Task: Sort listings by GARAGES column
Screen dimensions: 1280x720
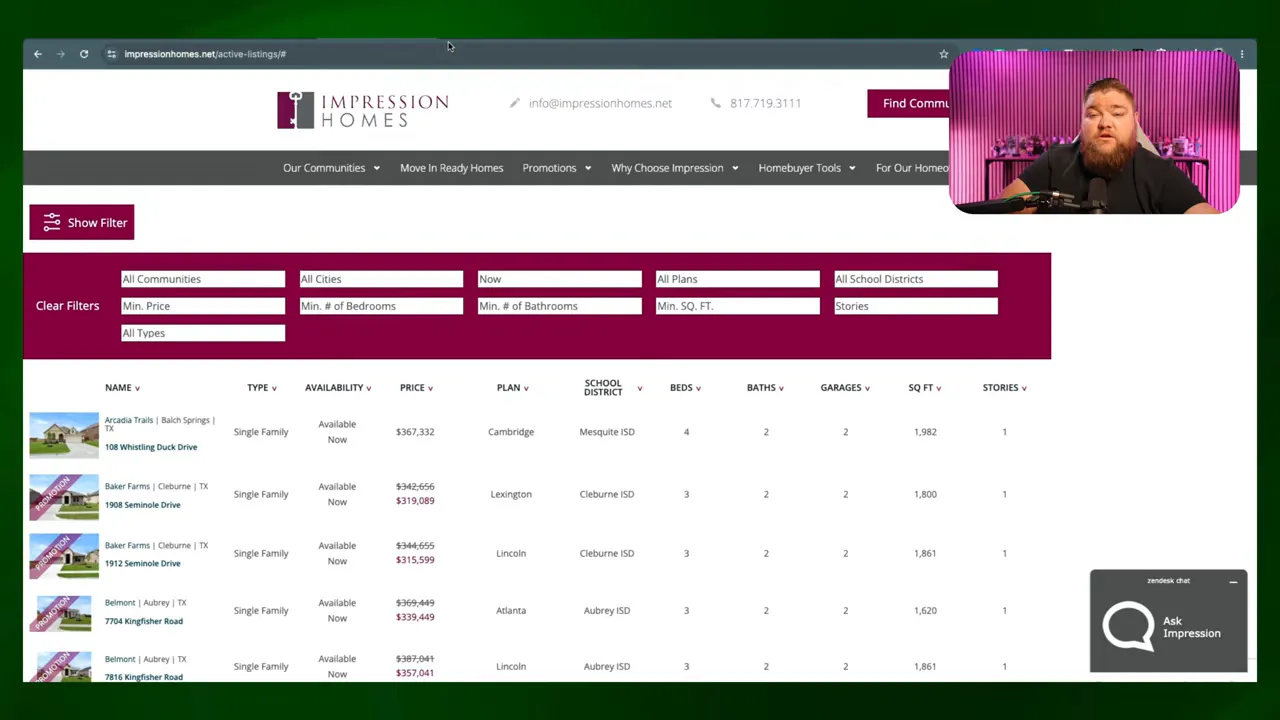Action: coord(845,388)
